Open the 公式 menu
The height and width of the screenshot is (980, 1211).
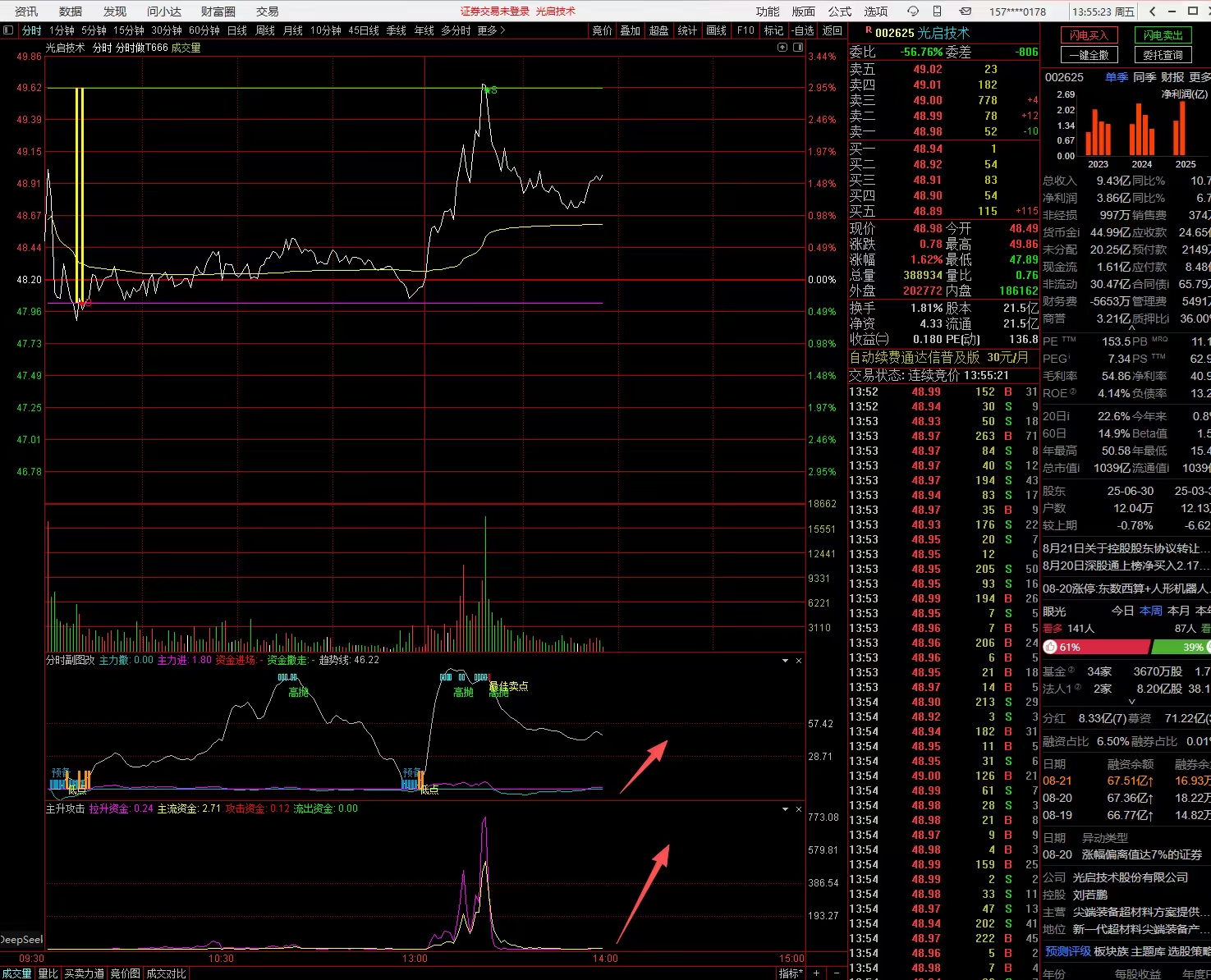pos(840,11)
